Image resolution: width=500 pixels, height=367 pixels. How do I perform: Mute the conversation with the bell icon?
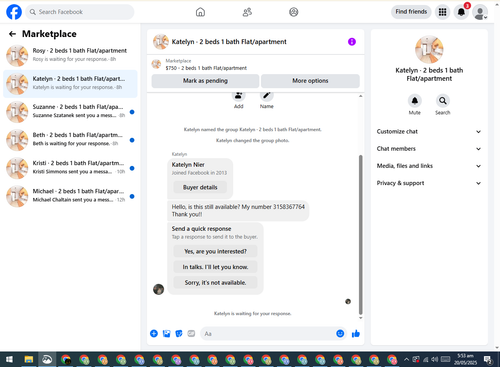coord(415,101)
